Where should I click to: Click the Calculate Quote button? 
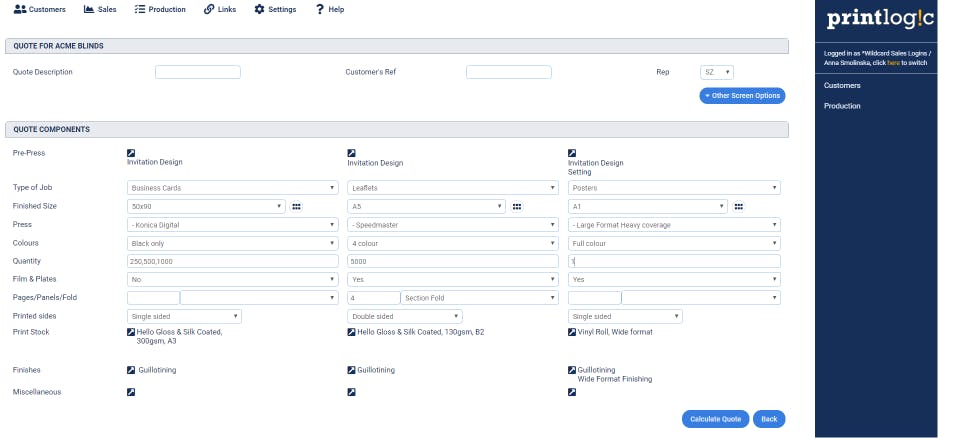(715, 419)
